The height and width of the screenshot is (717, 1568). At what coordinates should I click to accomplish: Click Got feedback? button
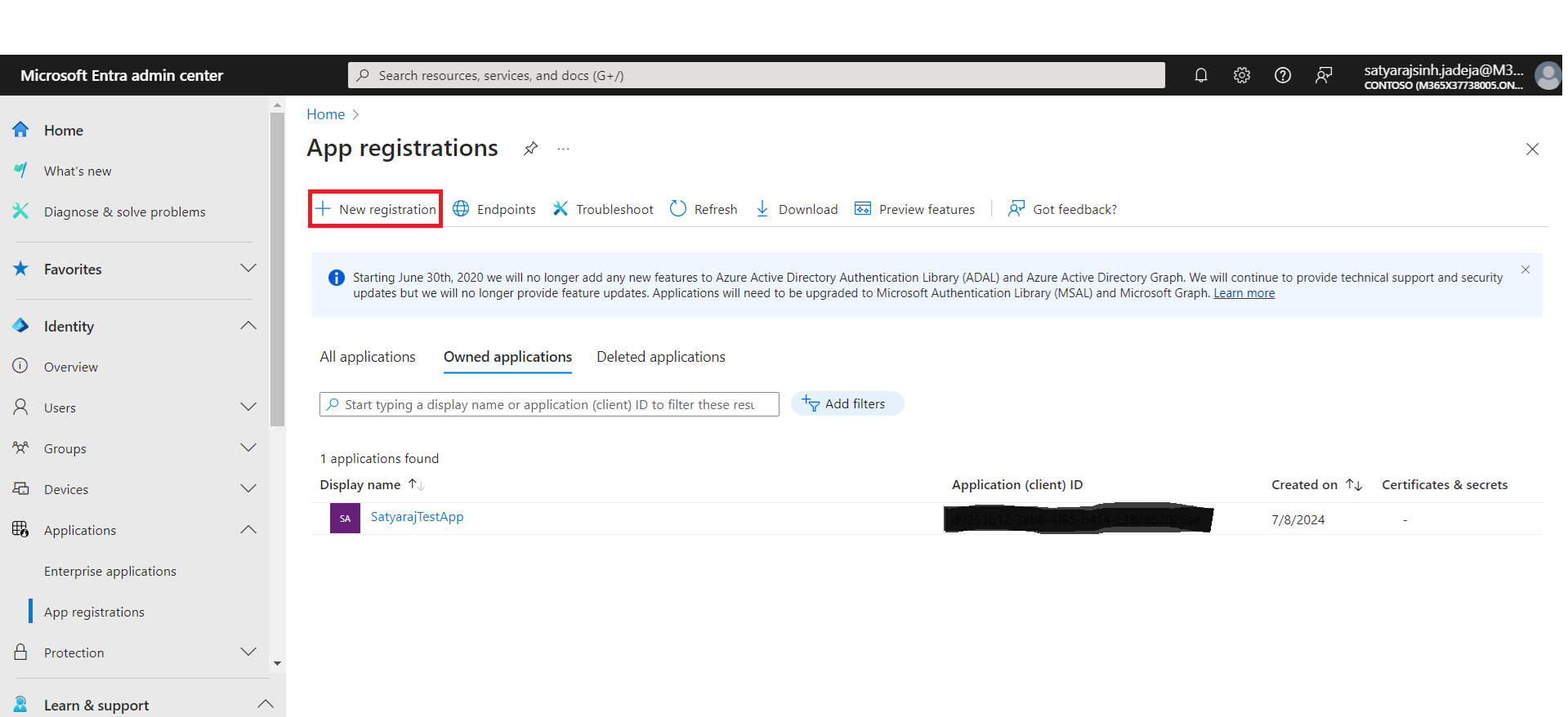coord(1062,209)
